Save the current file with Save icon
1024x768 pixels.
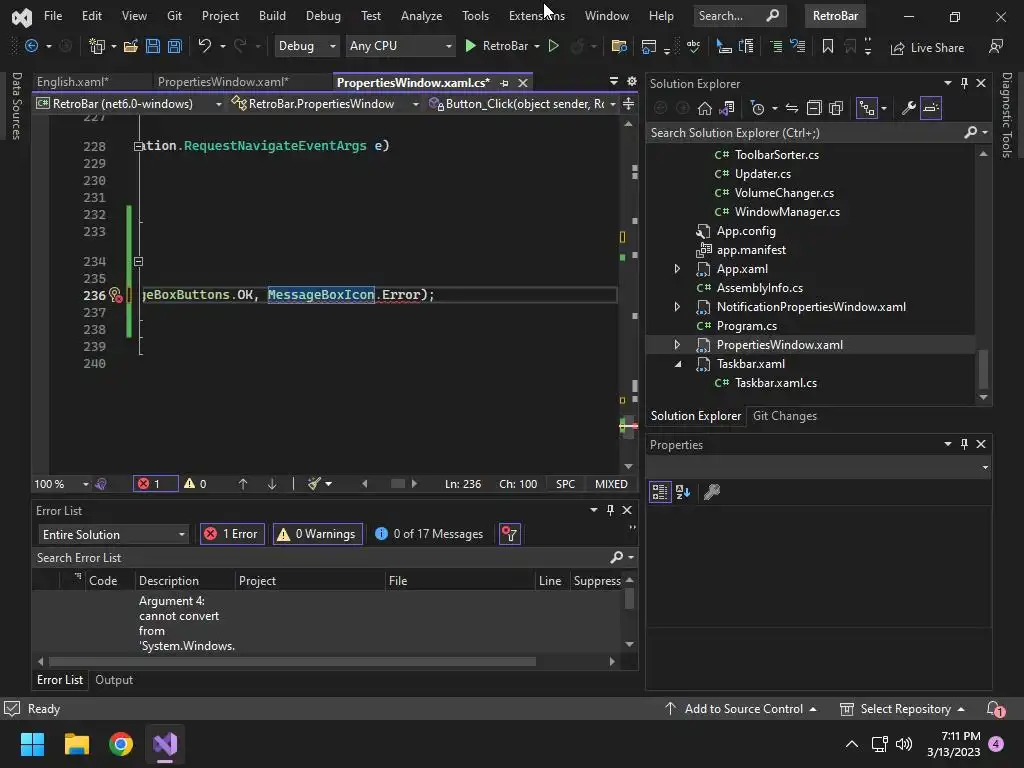click(153, 46)
